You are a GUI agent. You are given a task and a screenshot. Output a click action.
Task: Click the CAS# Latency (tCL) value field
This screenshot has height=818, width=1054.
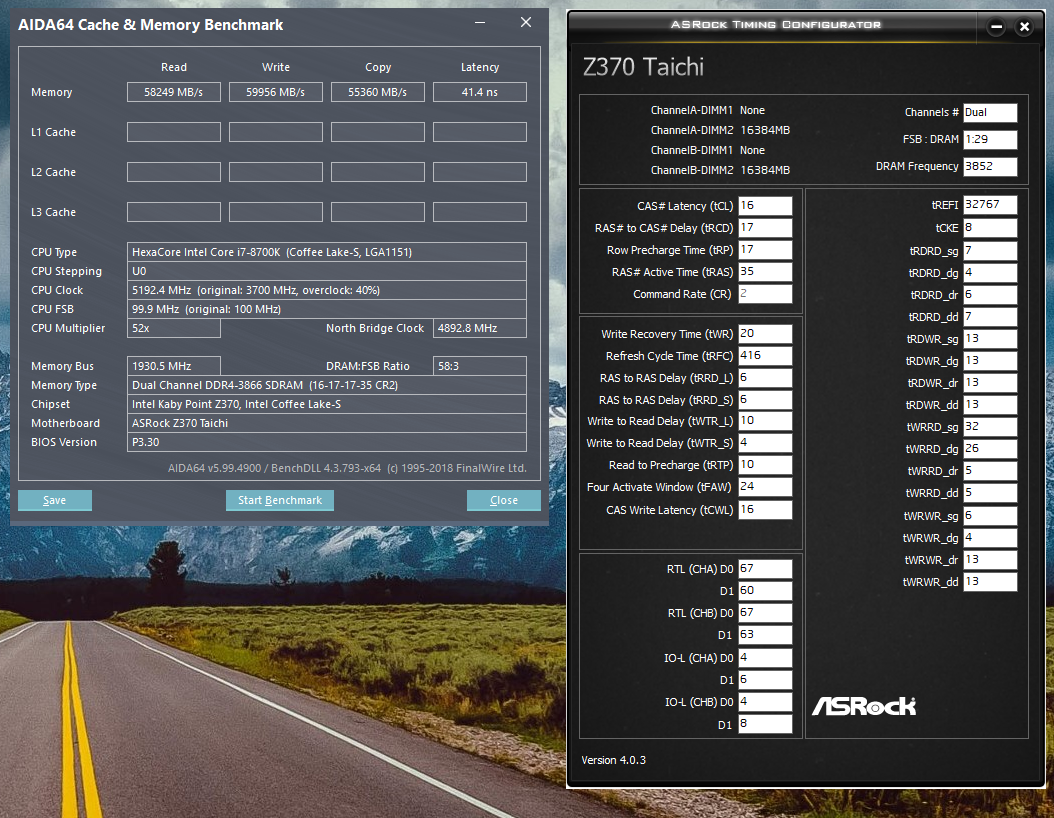point(765,206)
